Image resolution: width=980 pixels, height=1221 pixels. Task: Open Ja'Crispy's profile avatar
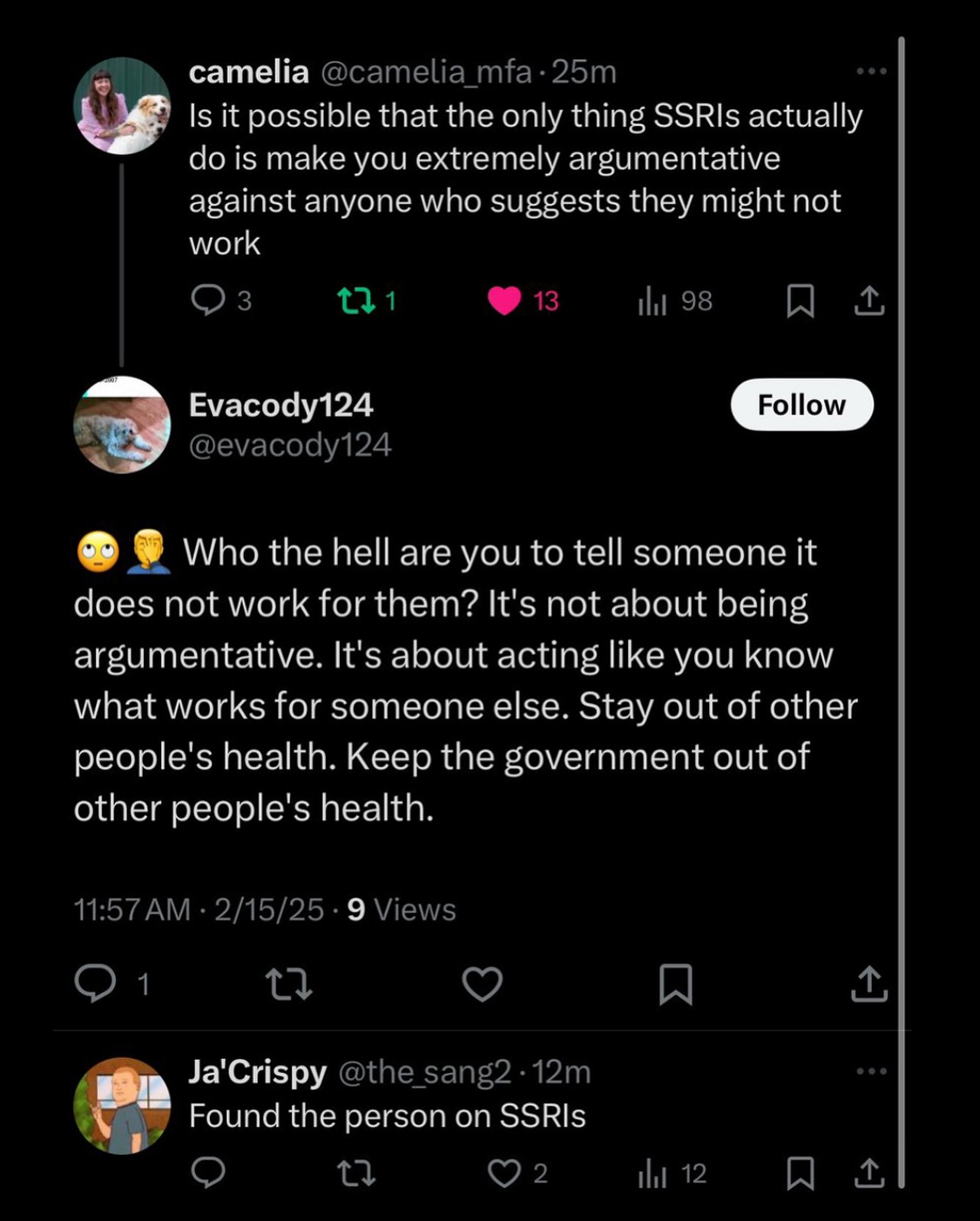pyautogui.click(x=122, y=1106)
